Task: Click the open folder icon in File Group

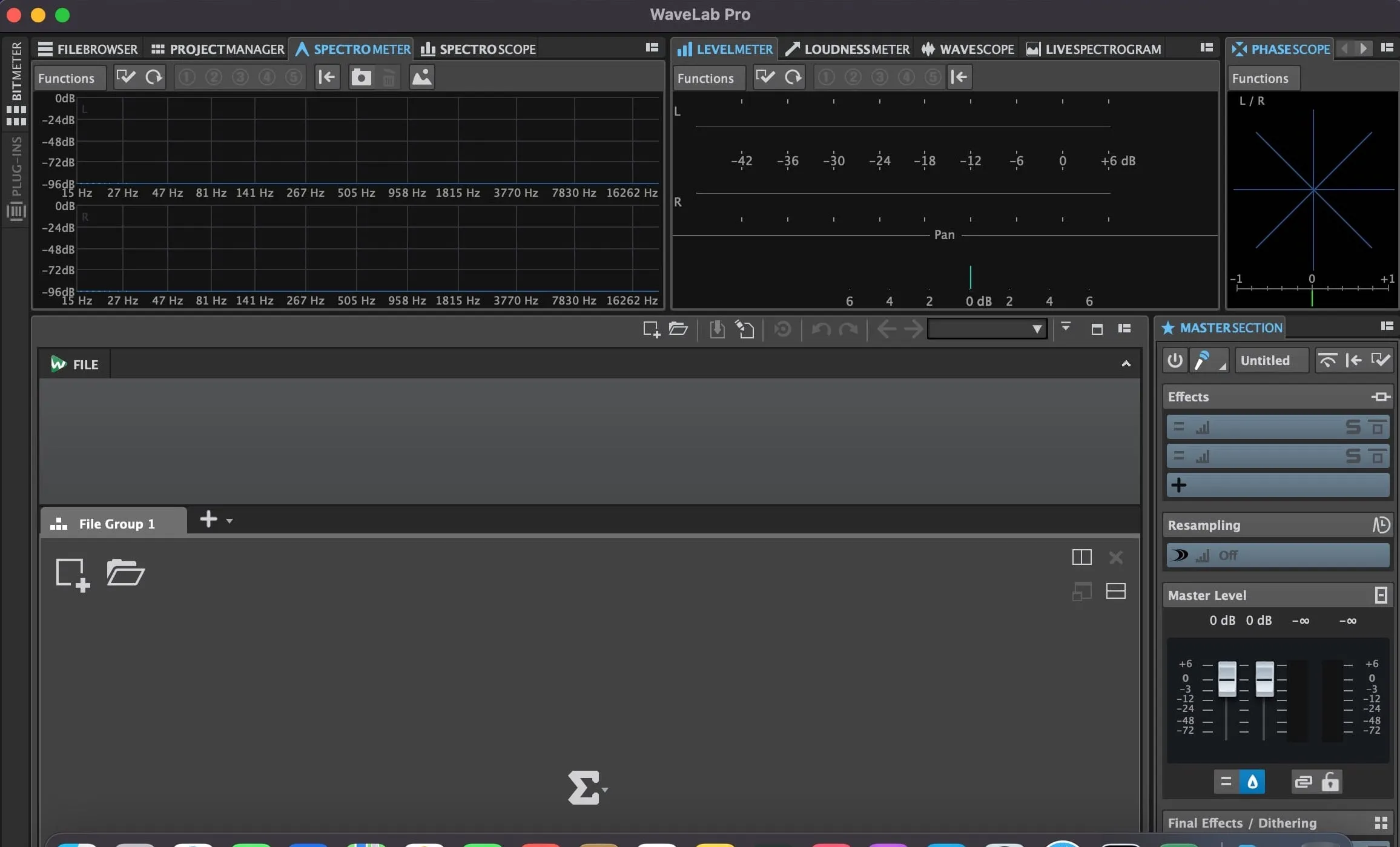Action: (x=125, y=573)
